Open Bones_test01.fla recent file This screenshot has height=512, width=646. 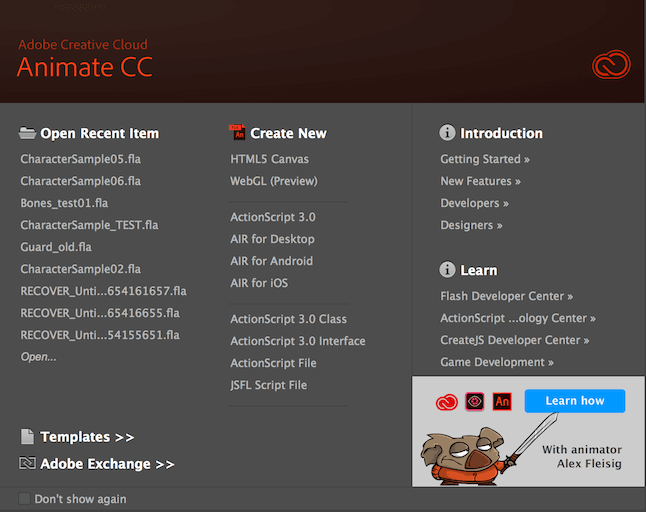tap(64, 203)
